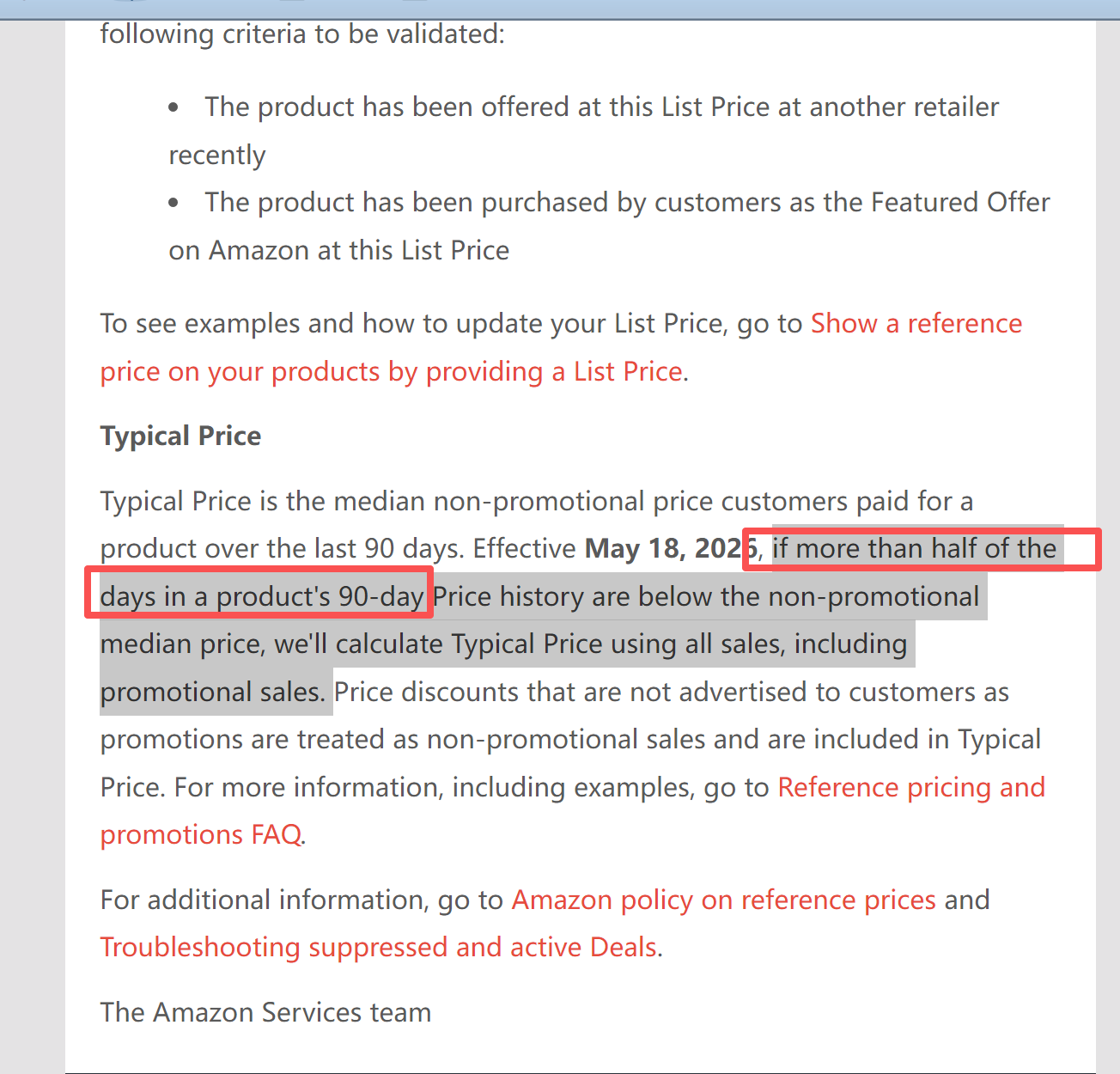The image size is (1120, 1074).
Task: Click the bold "Typical Price" heading
Action: [180, 436]
